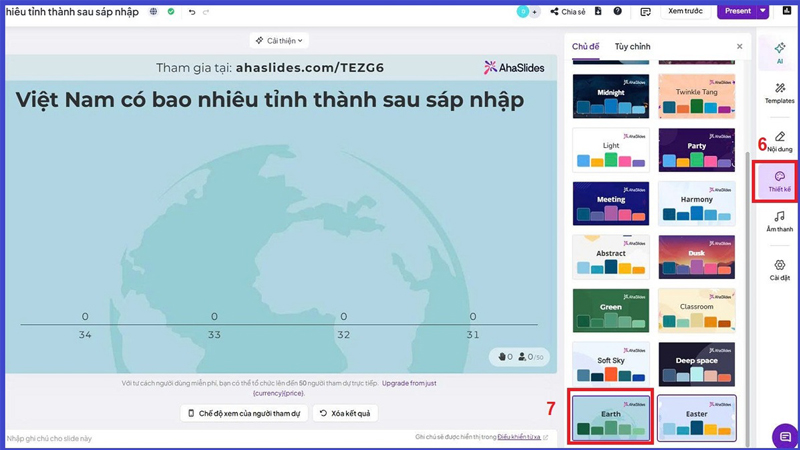Screen dimensions: 800x450
Task: Select the Classroom theme
Action: (x=696, y=310)
